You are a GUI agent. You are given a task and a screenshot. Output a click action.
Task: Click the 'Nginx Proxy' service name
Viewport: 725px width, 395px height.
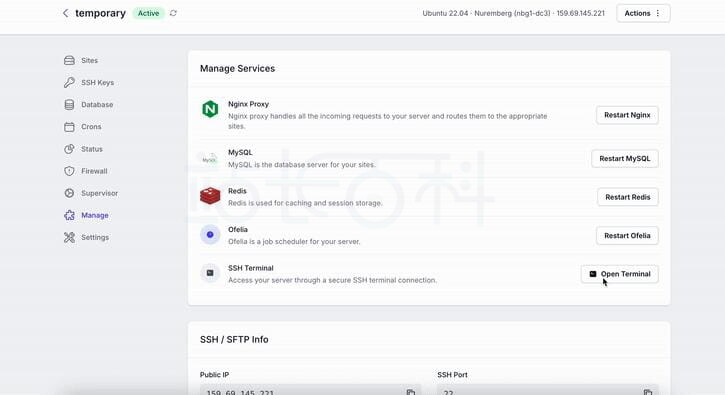[x=248, y=104]
